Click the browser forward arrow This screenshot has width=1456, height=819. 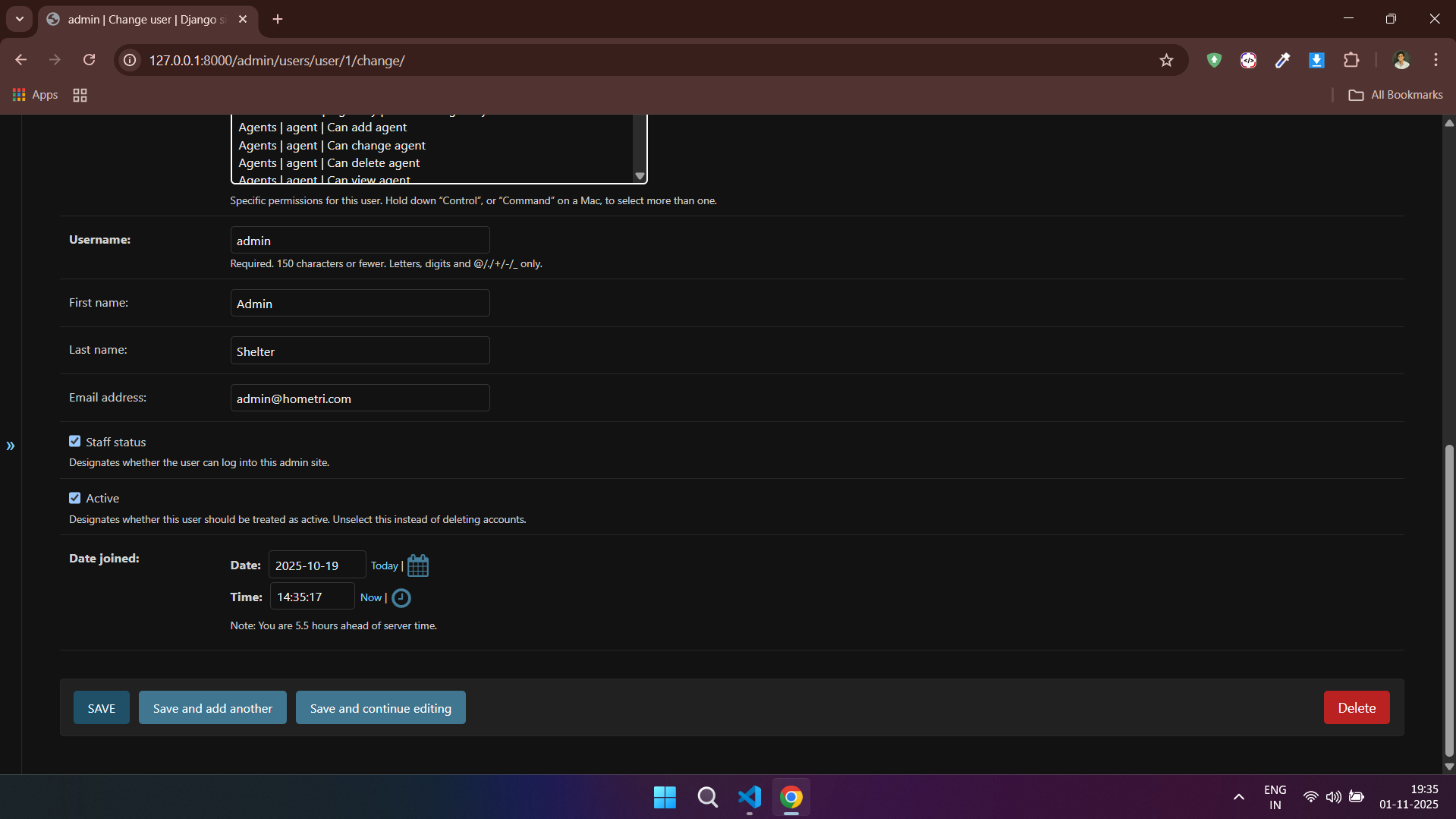(55, 60)
